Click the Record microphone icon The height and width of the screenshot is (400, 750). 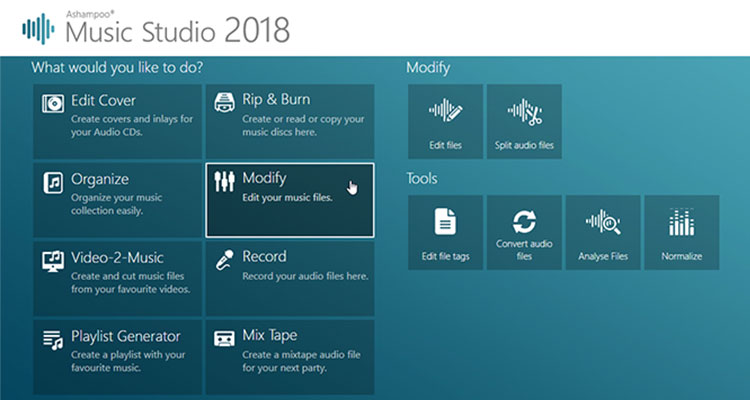coord(224,260)
